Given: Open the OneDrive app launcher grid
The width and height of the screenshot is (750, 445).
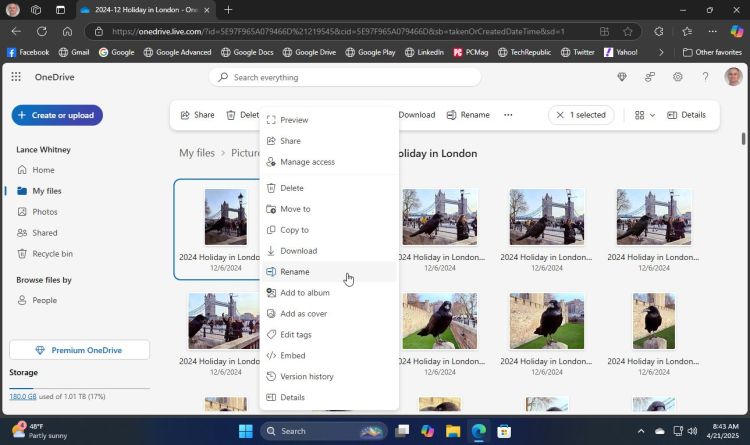Looking at the screenshot, I should (x=16, y=77).
